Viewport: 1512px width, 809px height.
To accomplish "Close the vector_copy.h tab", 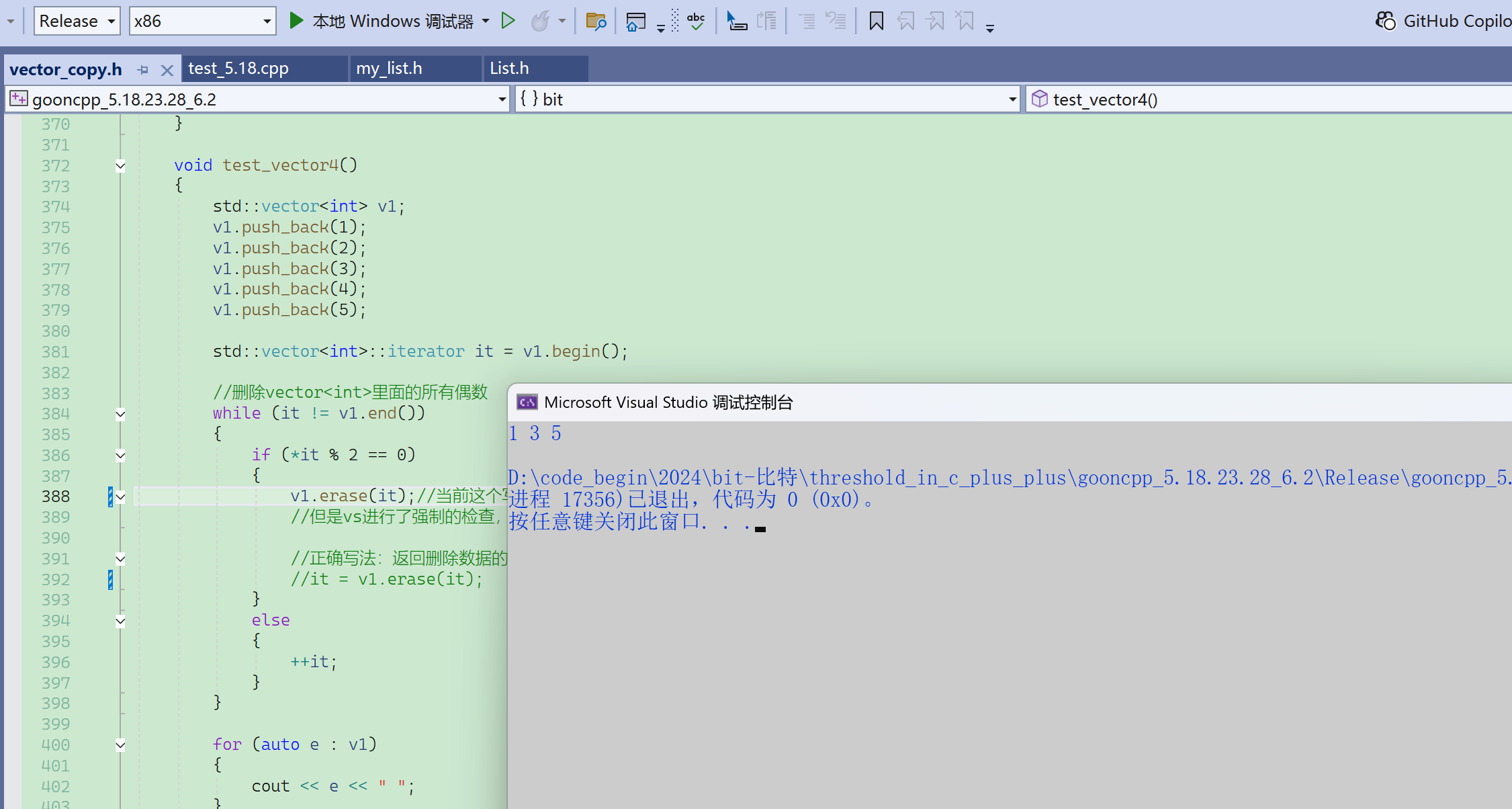I will tap(167, 70).
